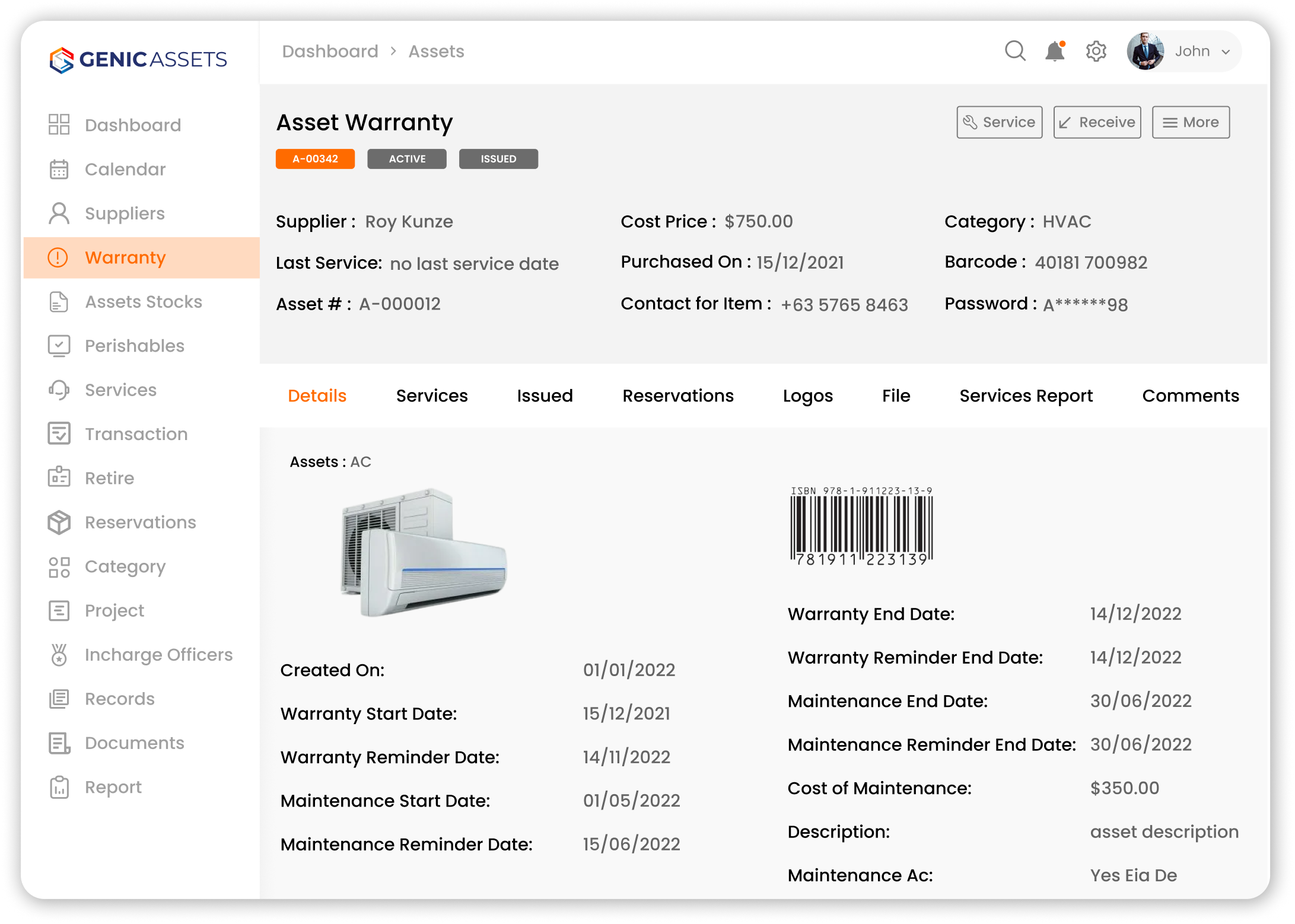This screenshot has height=924, width=1295.
Task: Click the A-00342 orange badge
Action: click(x=315, y=159)
